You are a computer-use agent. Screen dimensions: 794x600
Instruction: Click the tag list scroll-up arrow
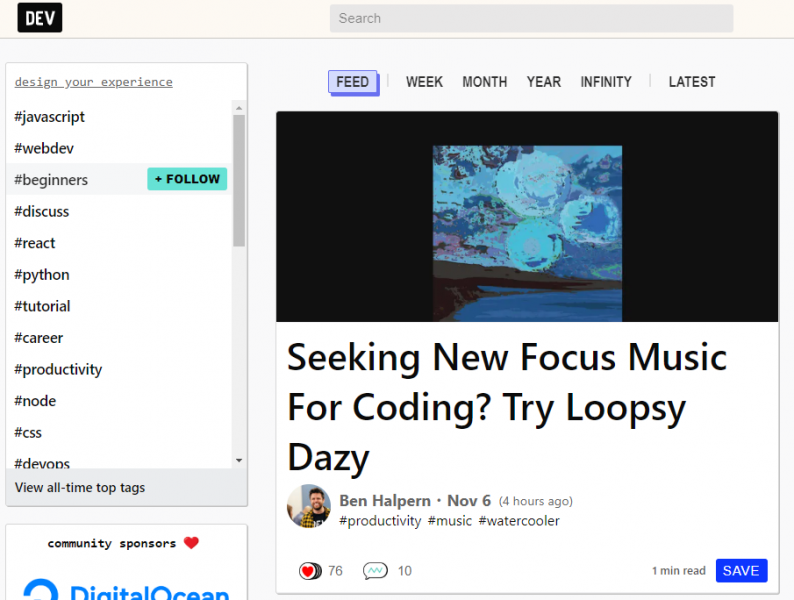[239, 108]
